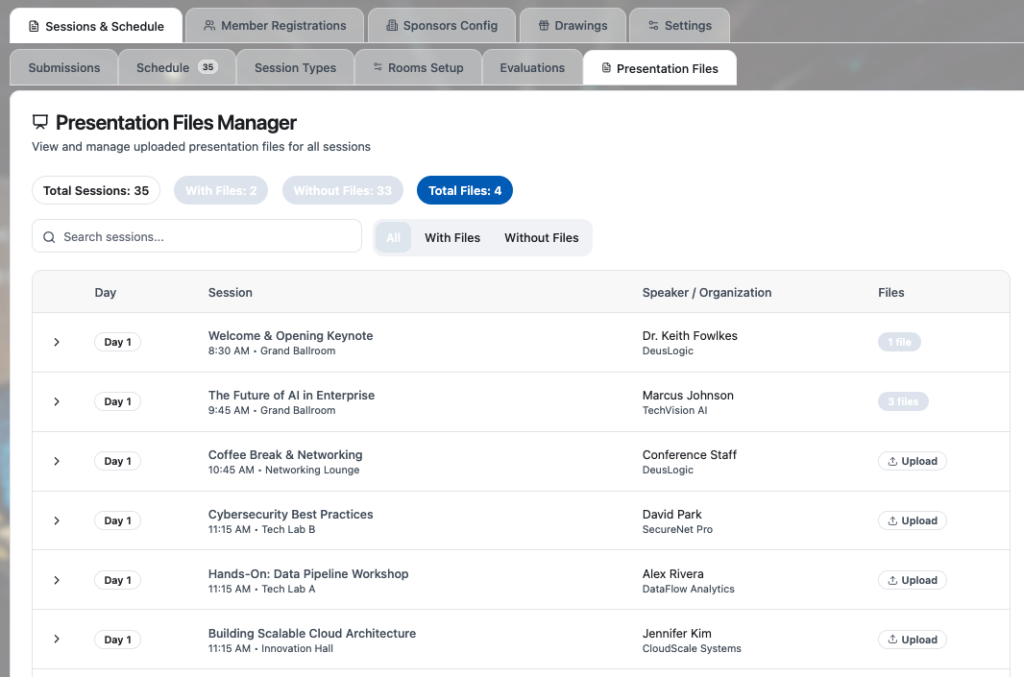Filter sessions to With Files
This screenshot has width=1024, height=677.
tap(452, 238)
